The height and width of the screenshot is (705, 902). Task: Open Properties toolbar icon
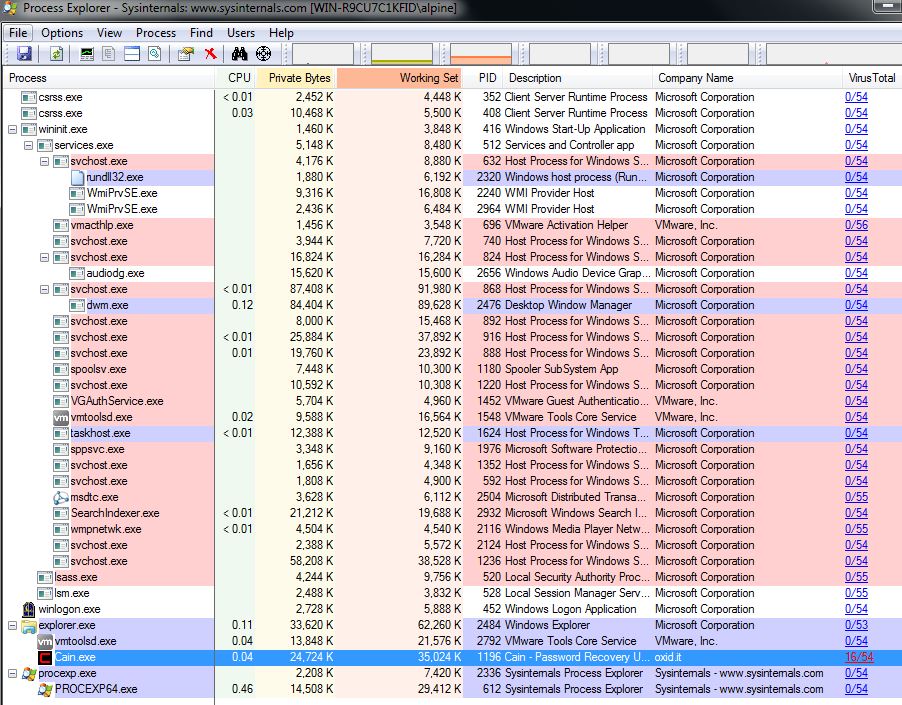click(186, 54)
